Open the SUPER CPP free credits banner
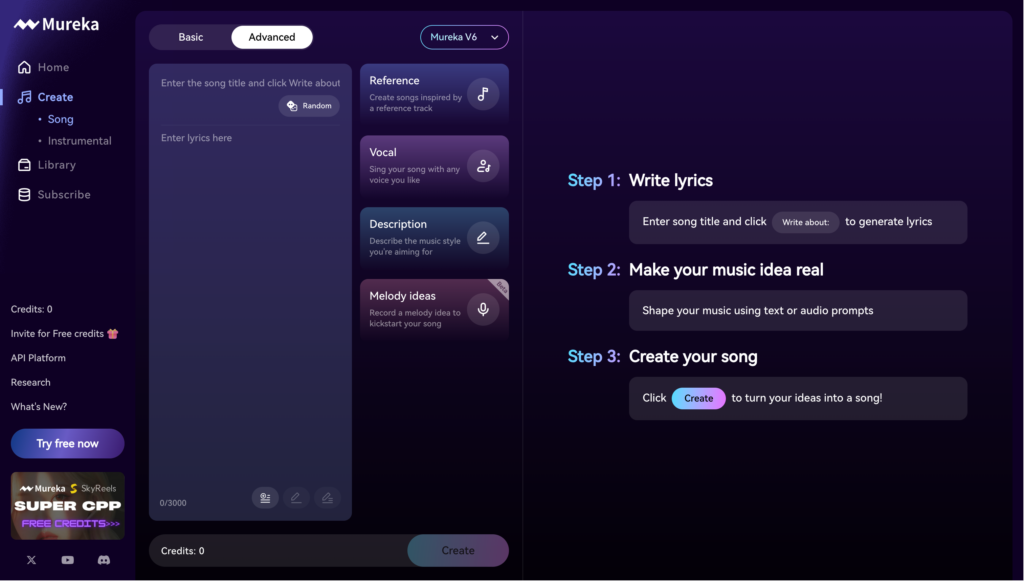 pos(67,506)
